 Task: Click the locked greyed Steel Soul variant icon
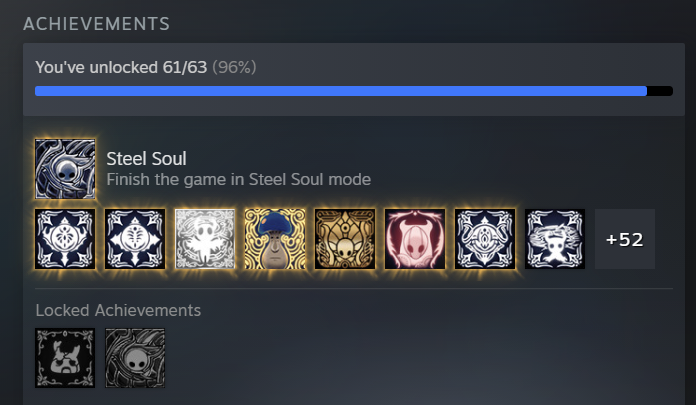[135, 358]
